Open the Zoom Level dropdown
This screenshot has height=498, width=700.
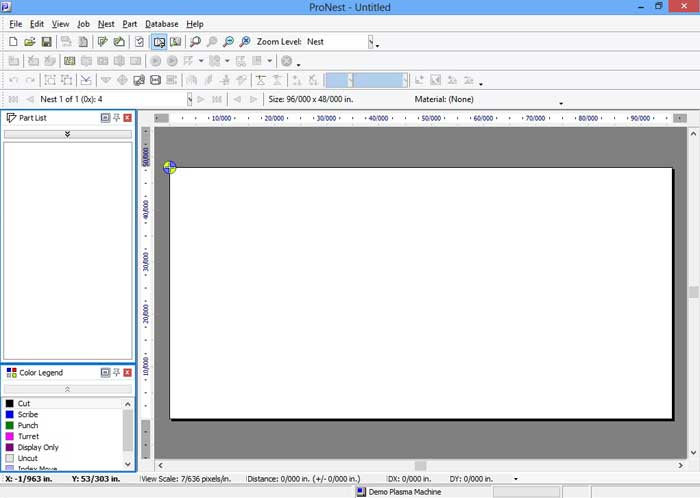(374, 43)
